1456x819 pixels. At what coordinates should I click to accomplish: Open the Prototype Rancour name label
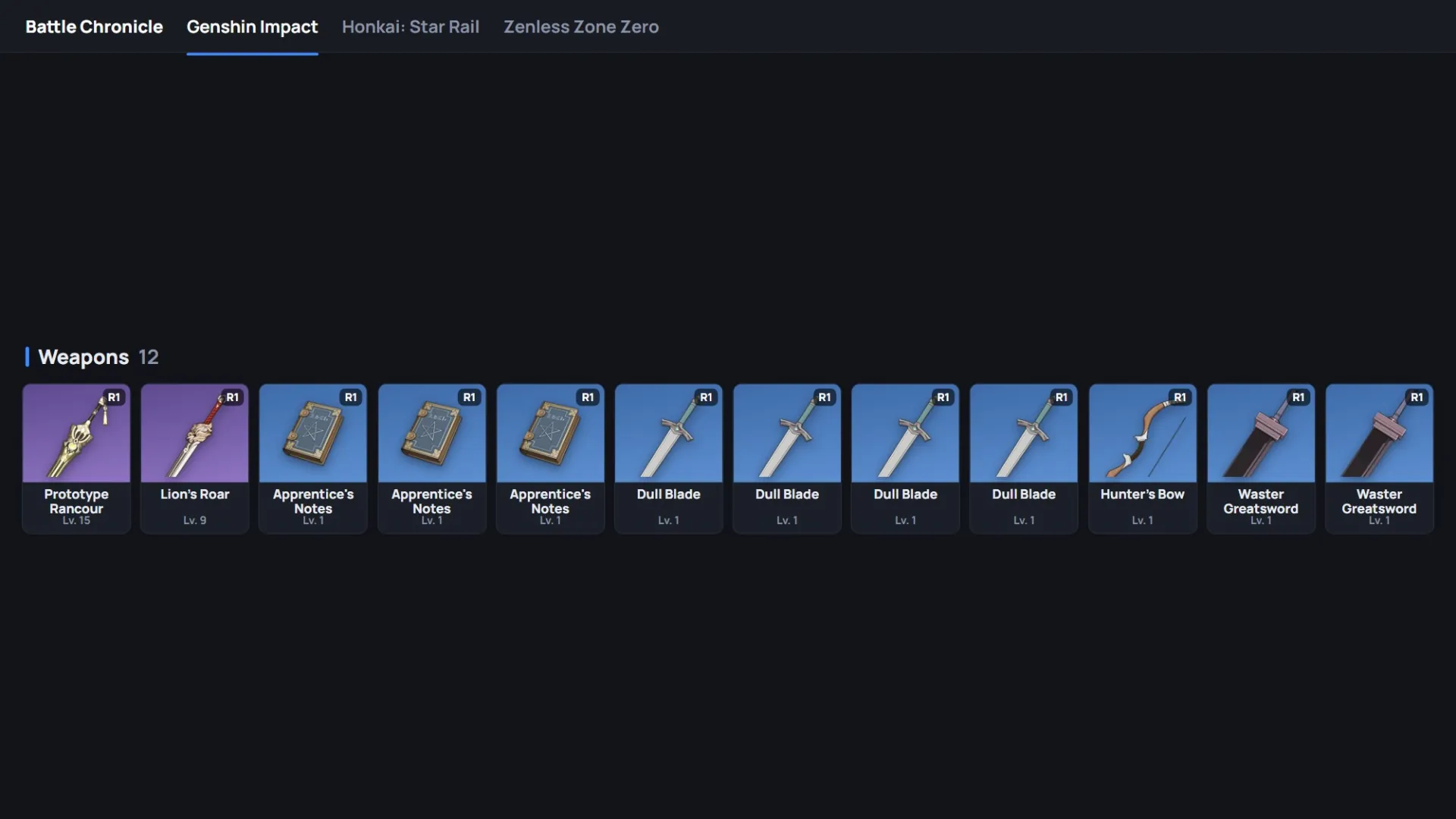[77, 501]
